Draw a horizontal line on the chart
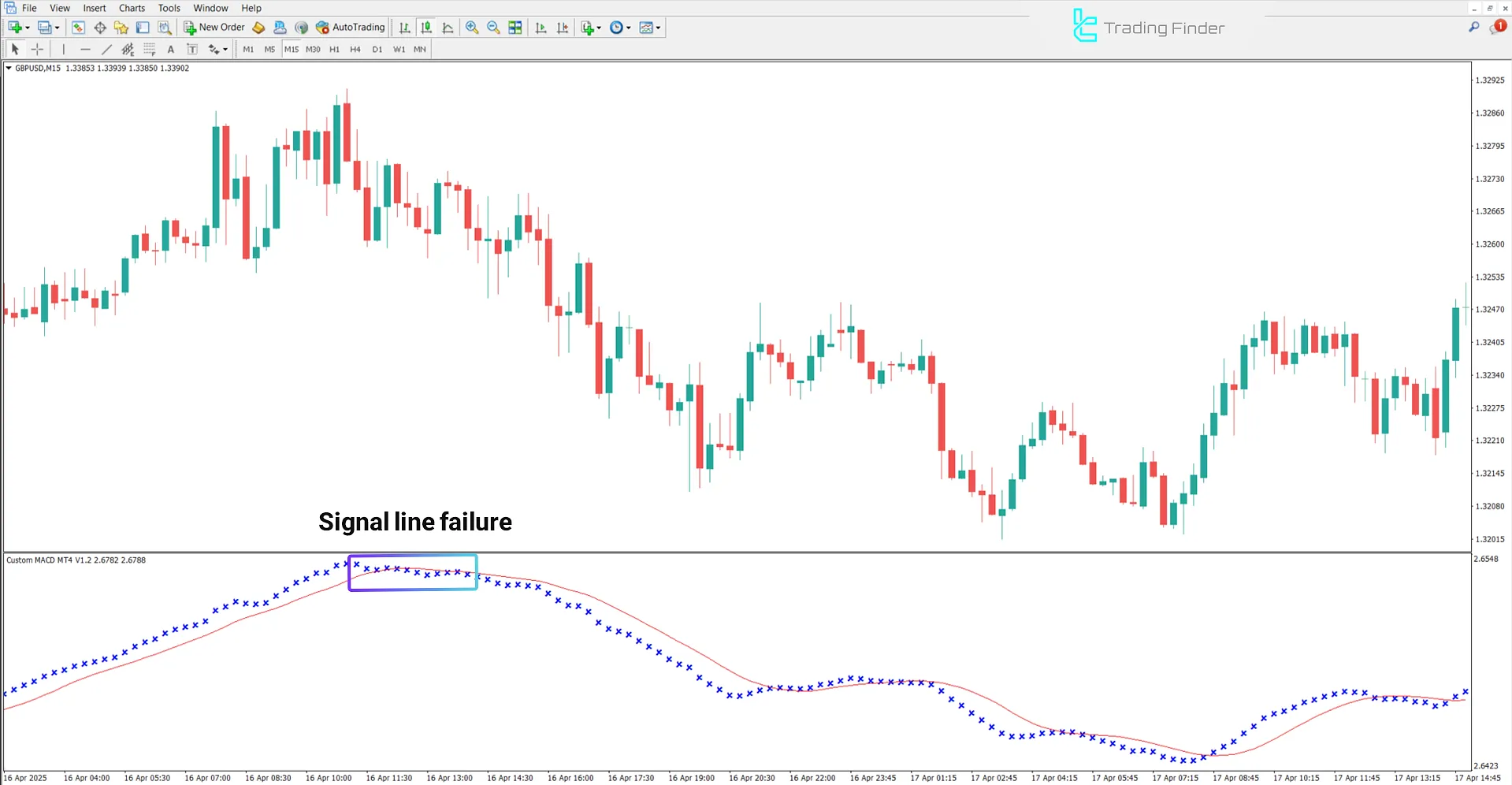Screen dimensions: 1512x785 pos(85,49)
